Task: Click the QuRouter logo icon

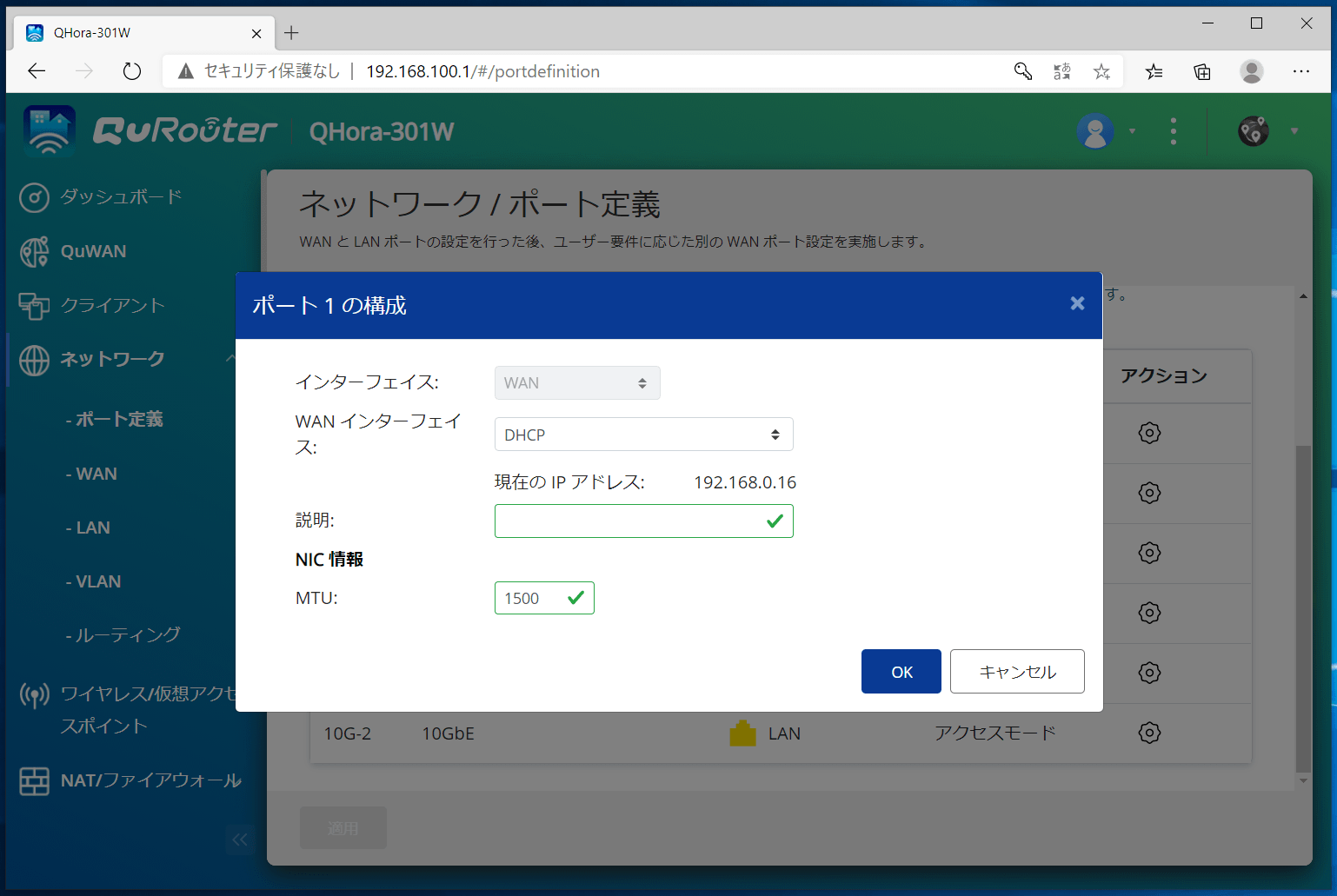Action: point(50,130)
